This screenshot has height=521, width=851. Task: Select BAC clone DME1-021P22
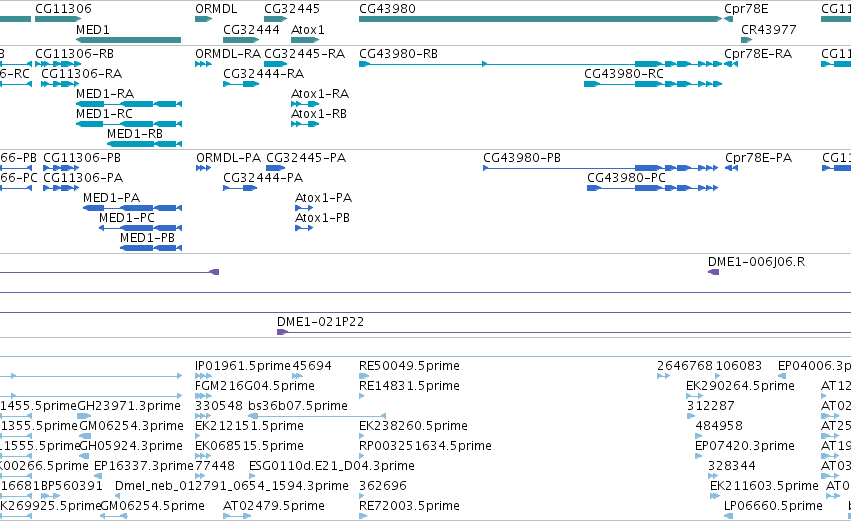[x=564, y=332]
